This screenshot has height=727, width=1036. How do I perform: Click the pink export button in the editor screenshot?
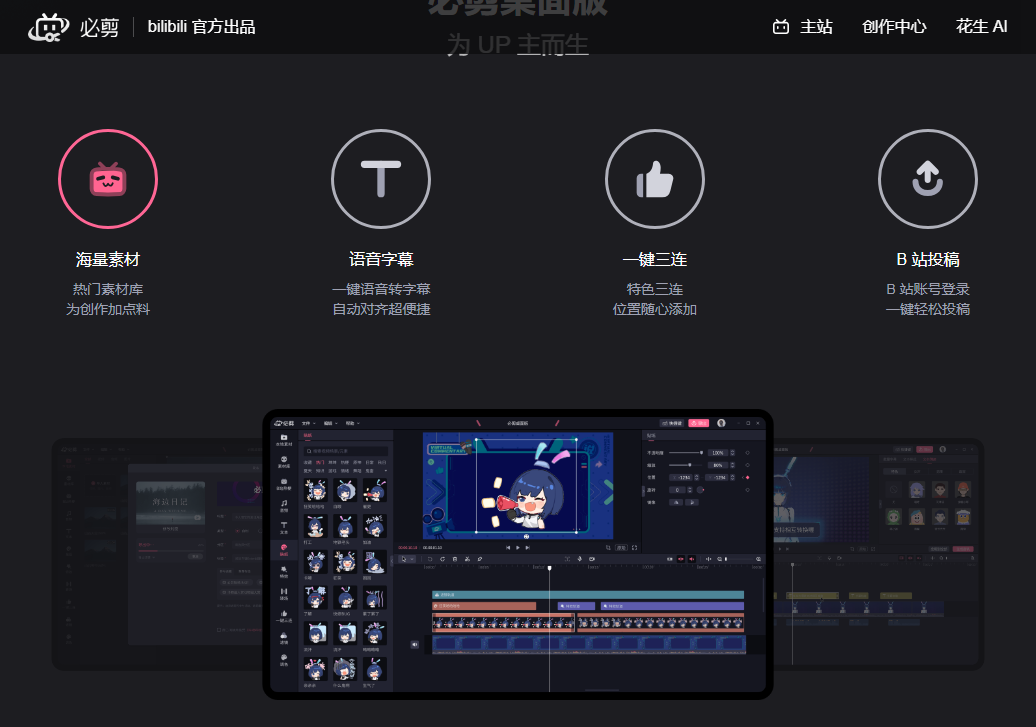(x=698, y=423)
